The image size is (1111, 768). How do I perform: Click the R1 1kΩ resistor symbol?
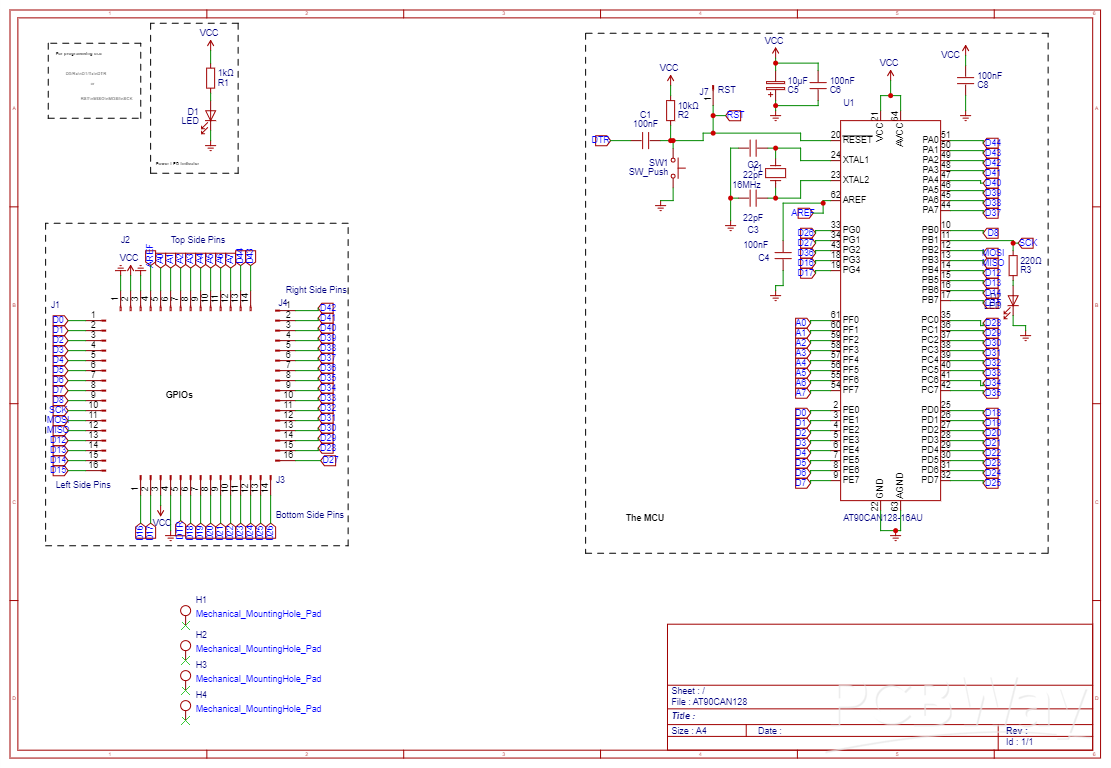click(x=208, y=76)
